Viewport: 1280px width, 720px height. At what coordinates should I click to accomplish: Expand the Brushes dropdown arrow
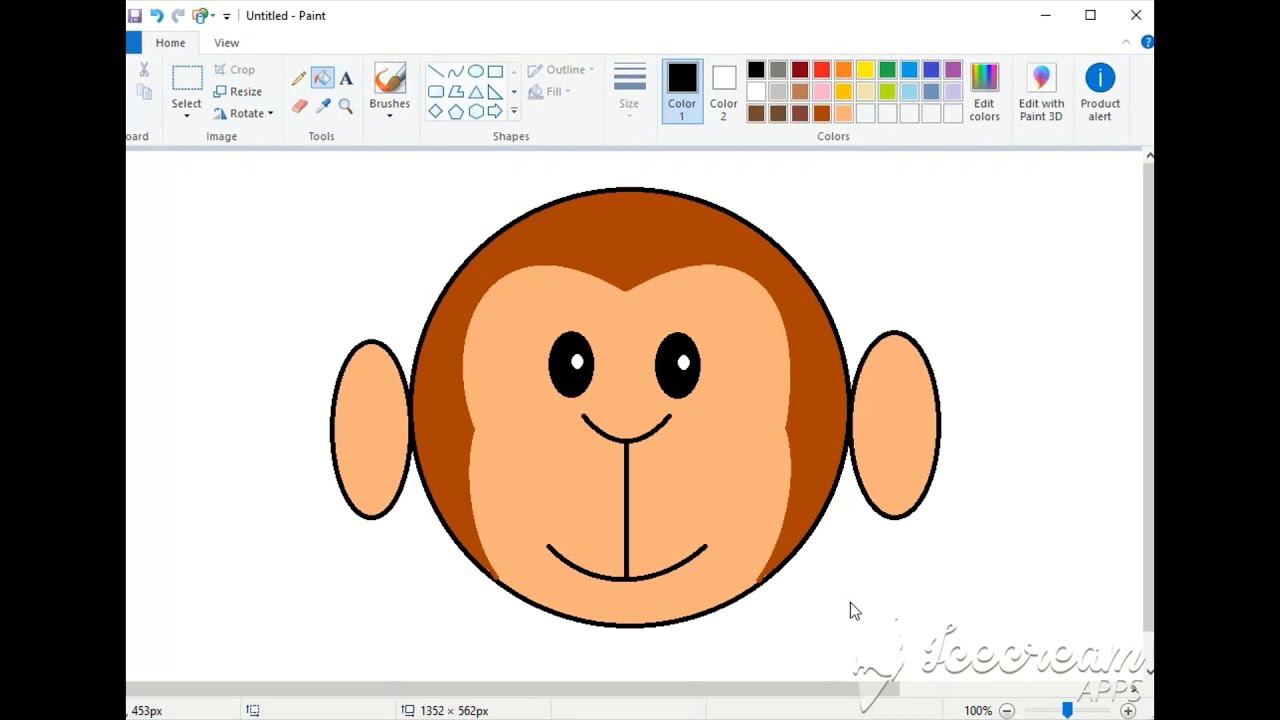(x=390, y=116)
